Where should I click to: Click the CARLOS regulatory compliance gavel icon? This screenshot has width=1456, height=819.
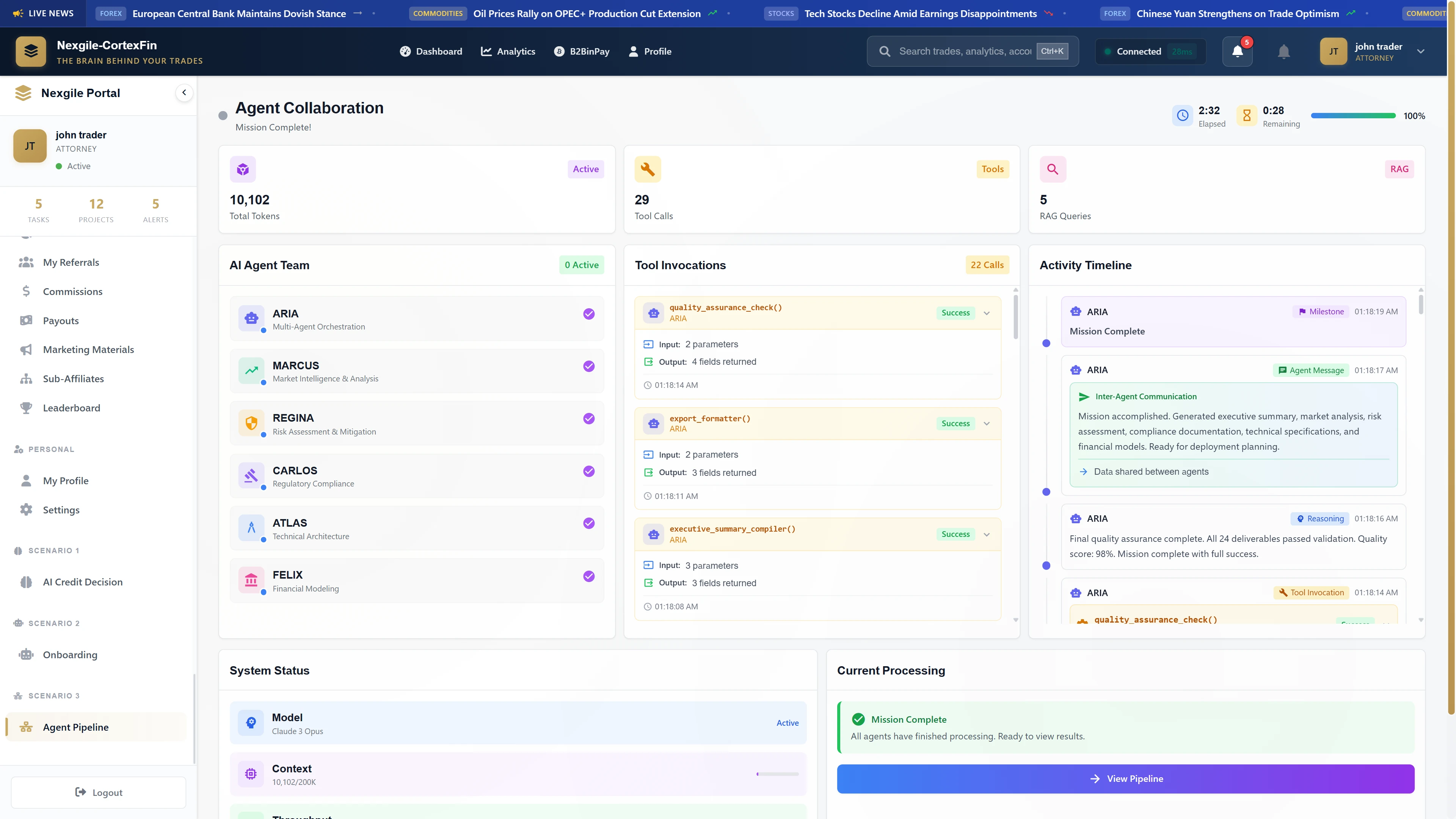tap(251, 475)
